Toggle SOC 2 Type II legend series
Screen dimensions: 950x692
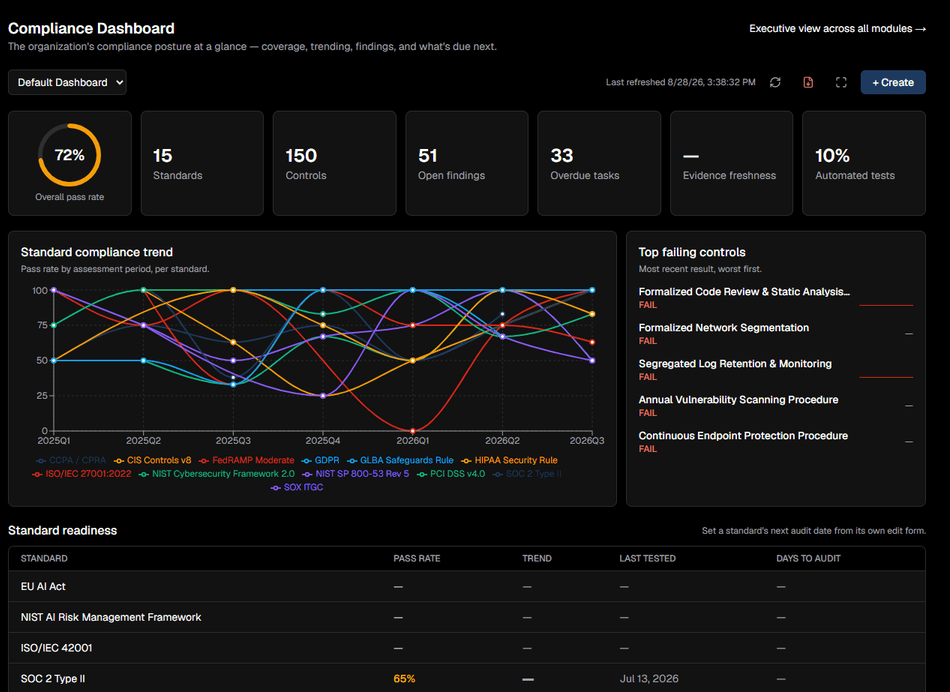click(527, 474)
